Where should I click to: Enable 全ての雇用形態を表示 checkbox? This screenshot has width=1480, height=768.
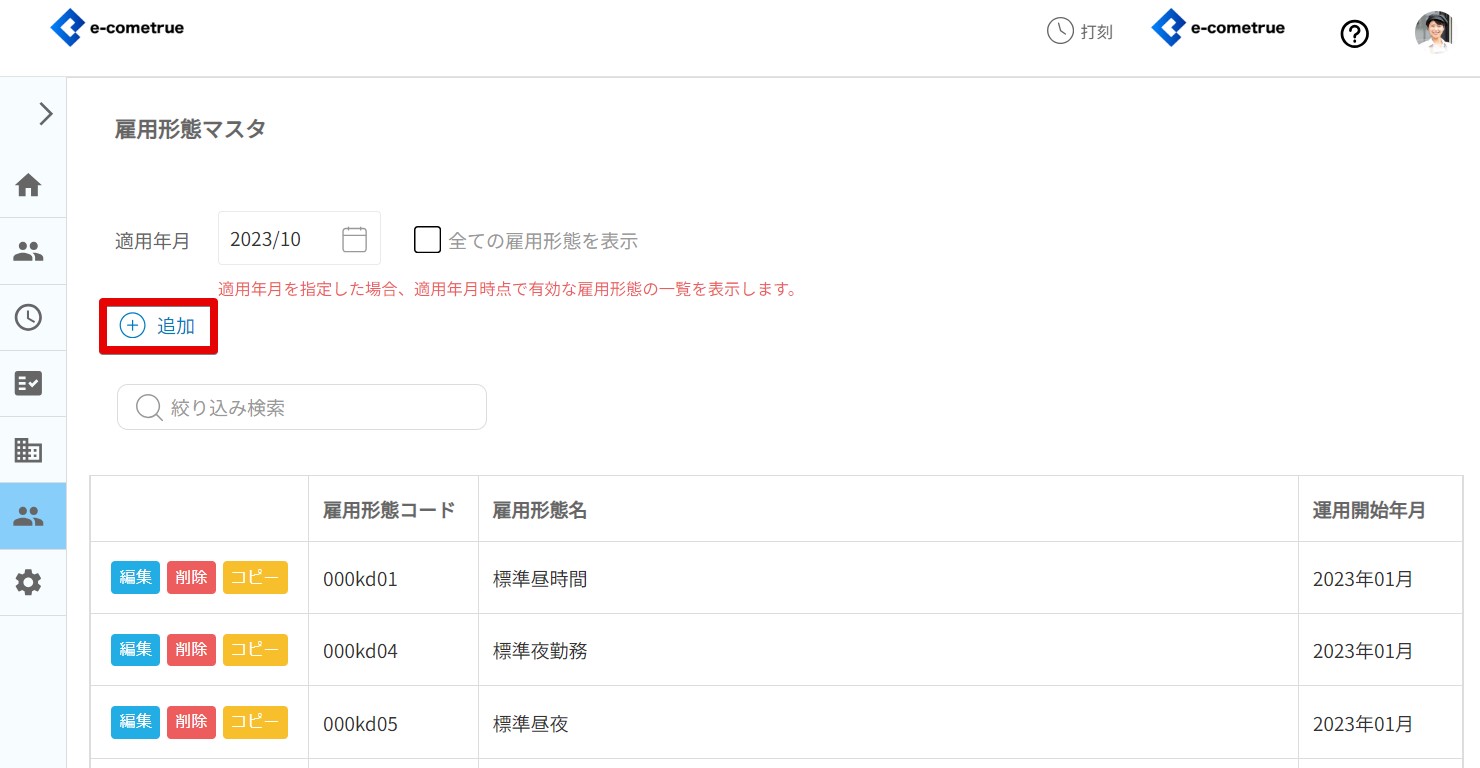[427, 240]
